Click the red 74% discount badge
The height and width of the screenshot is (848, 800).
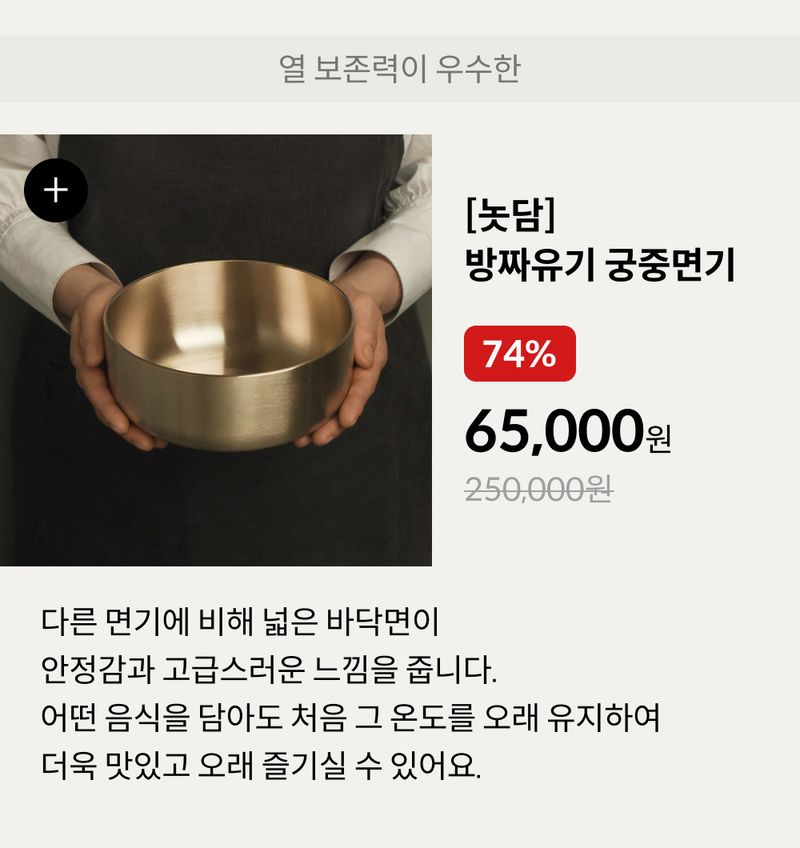519,354
